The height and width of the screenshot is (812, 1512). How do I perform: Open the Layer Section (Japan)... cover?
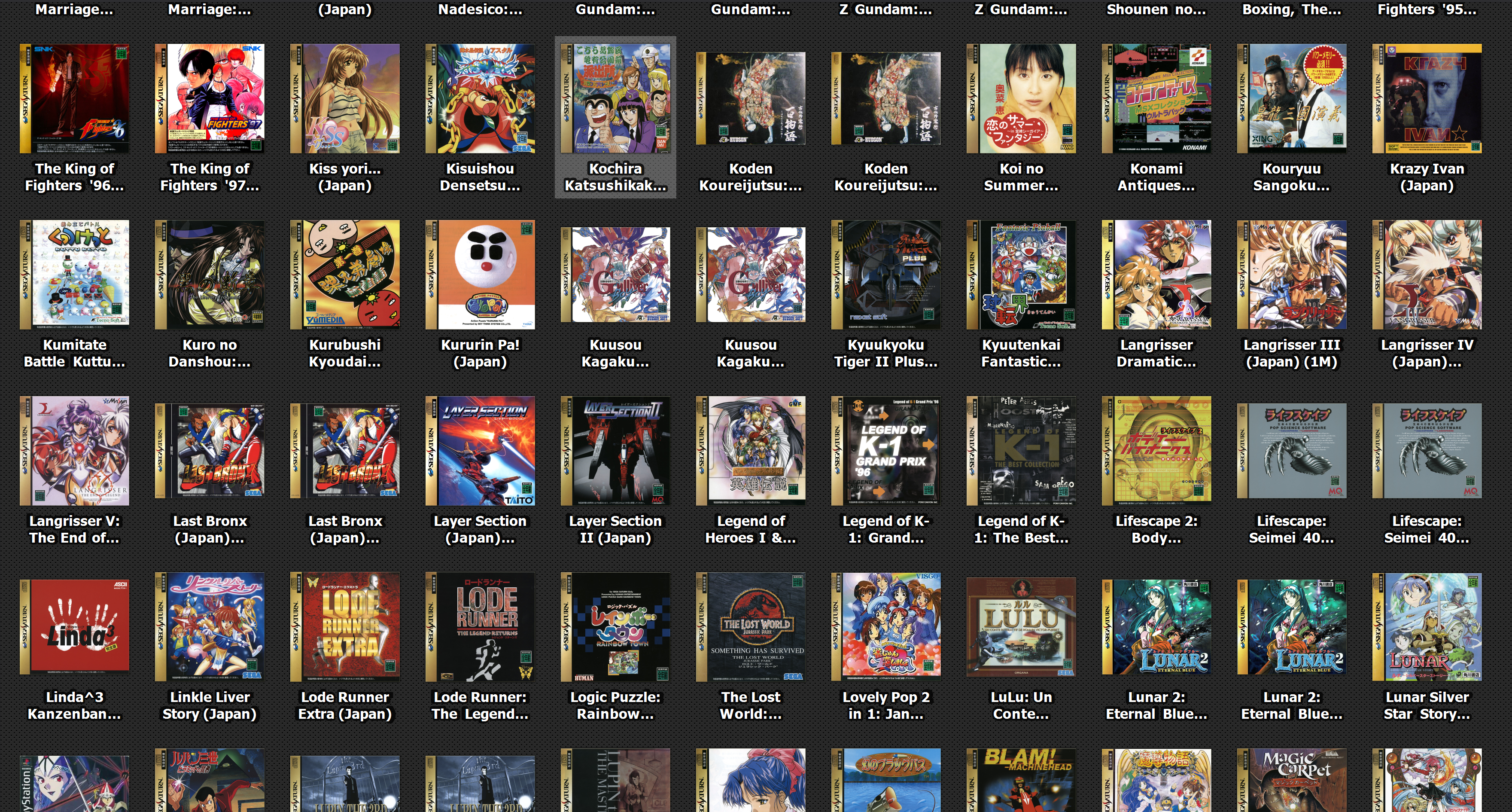(480, 451)
